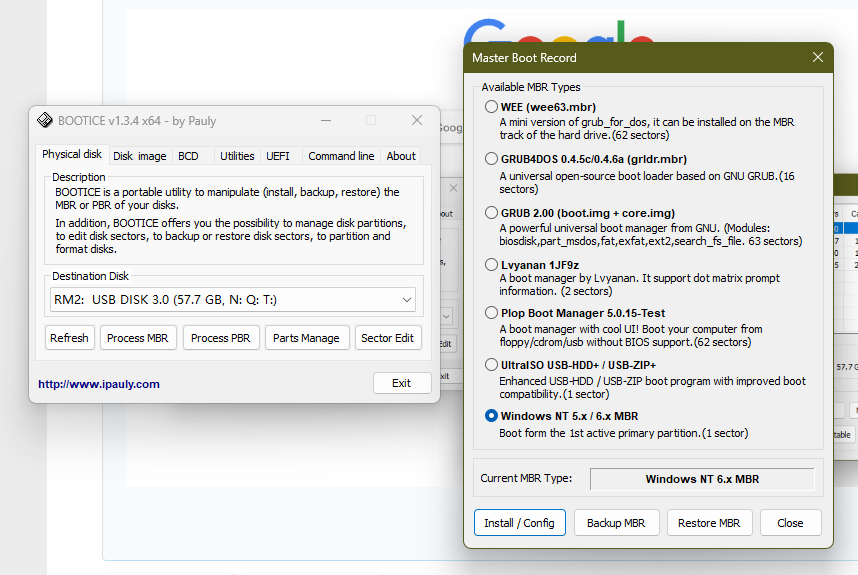The height and width of the screenshot is (575, 858).
Task: Click the Current MBR Type field
Action: coord(701,479)
